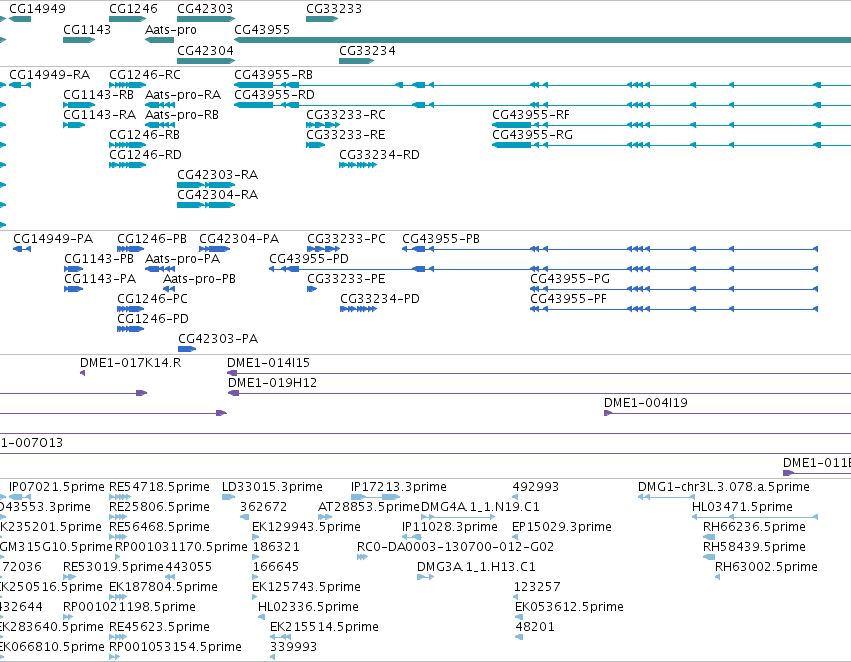Click protein Aats-pro-PA
This screenshot has height=662, width=851.
tap(182, 259)
